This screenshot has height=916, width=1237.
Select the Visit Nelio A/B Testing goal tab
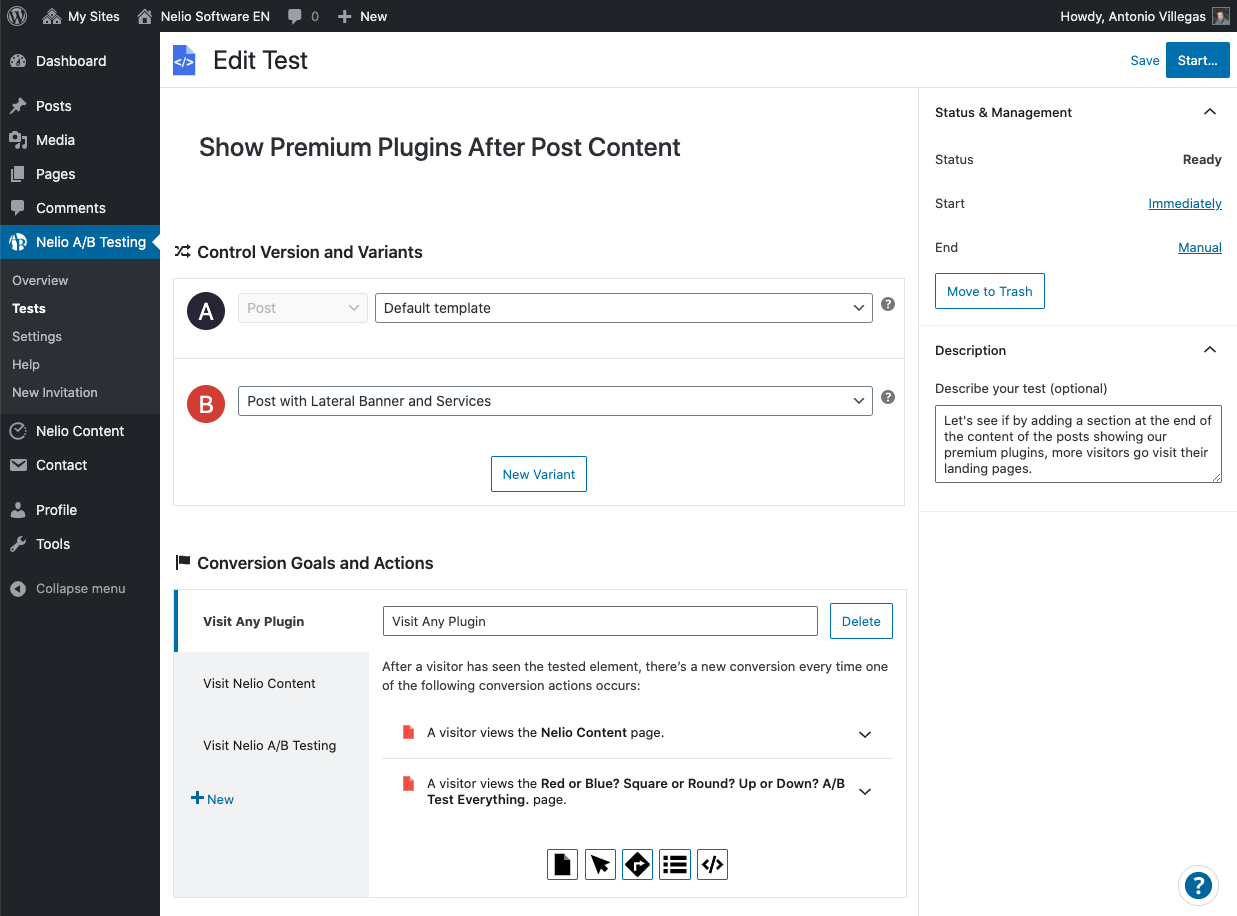point(271,745)
